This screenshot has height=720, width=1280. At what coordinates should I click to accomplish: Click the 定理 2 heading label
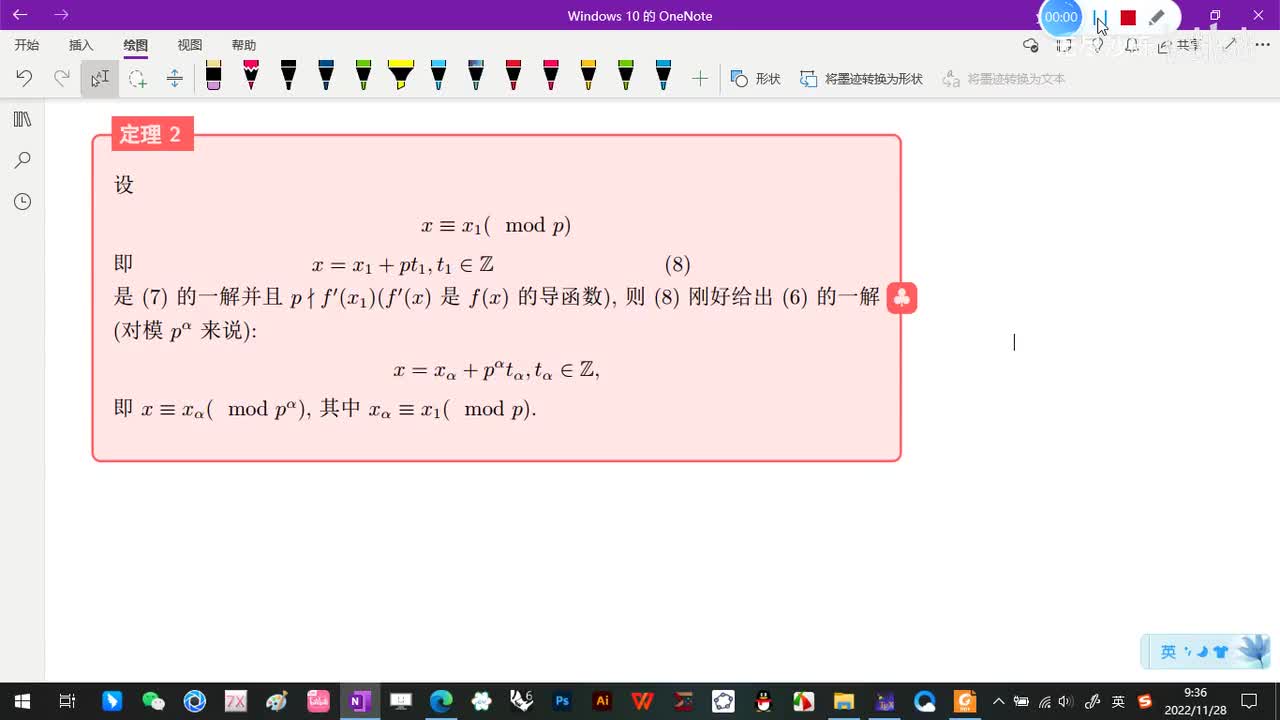coord(151,134)
